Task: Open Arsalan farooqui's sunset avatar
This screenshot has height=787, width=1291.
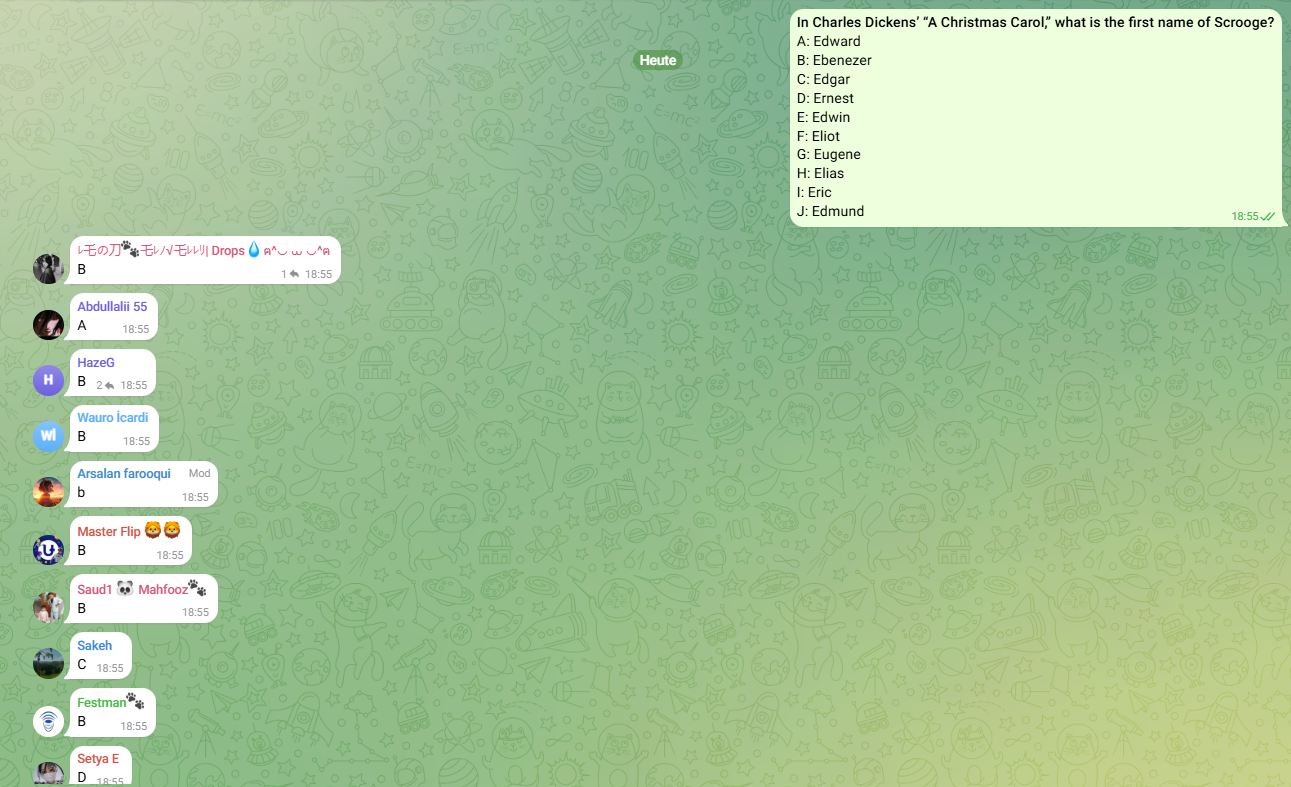Action: (x=48, y=492)
